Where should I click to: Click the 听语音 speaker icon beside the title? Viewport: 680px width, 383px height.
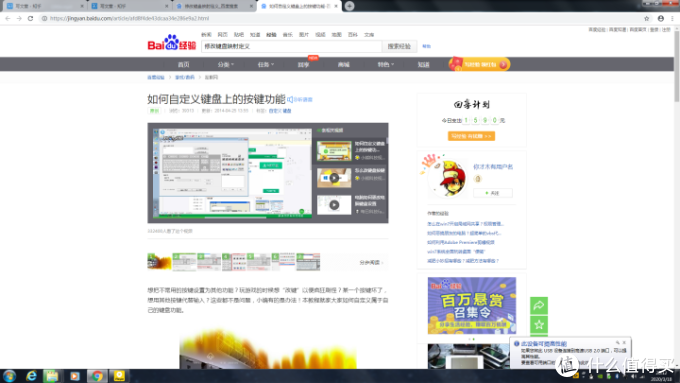click(290, 100)
